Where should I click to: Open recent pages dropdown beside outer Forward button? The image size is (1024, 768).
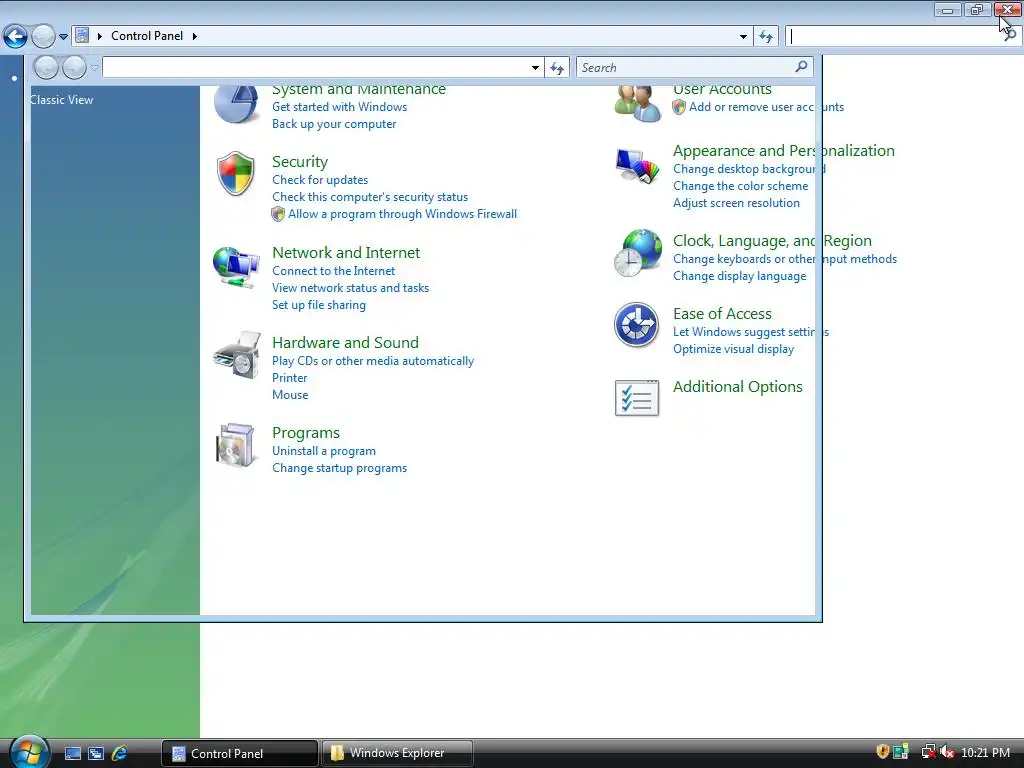tap(63, 37)
